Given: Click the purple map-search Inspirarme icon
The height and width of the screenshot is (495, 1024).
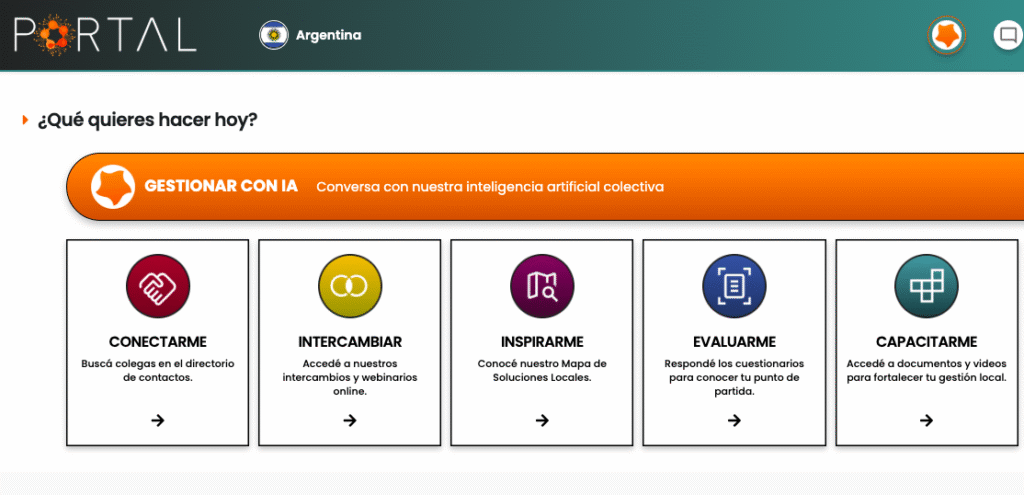Looking at the screenshot, I should point(541,287).
